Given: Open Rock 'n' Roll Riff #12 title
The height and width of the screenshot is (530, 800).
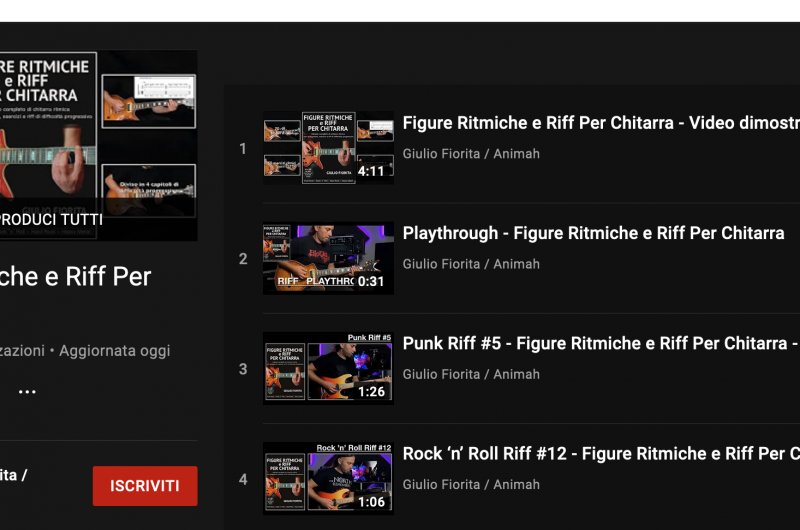Looking at the screenshot, I should pyautogui.click(x=601, y=453).
